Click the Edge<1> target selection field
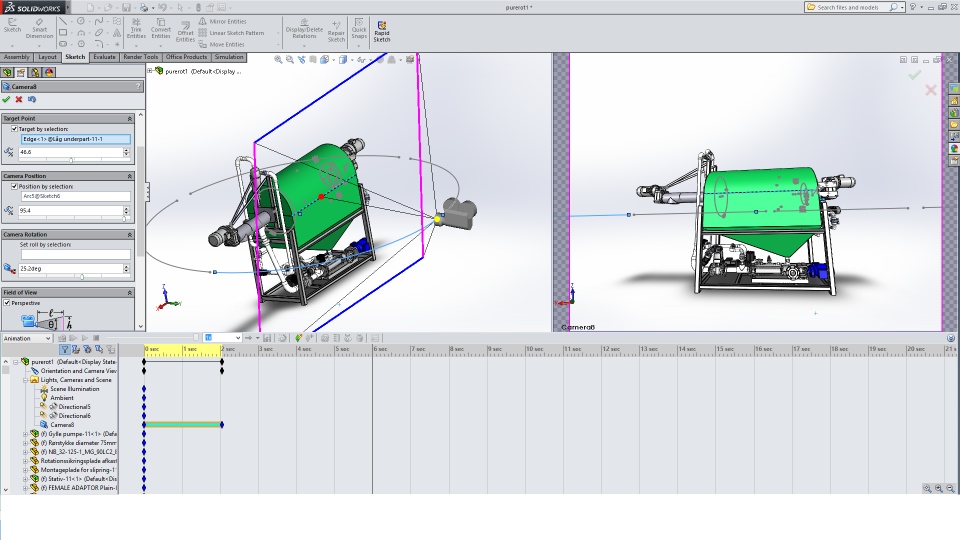960x540 pixels. click(x=76, y=139)
